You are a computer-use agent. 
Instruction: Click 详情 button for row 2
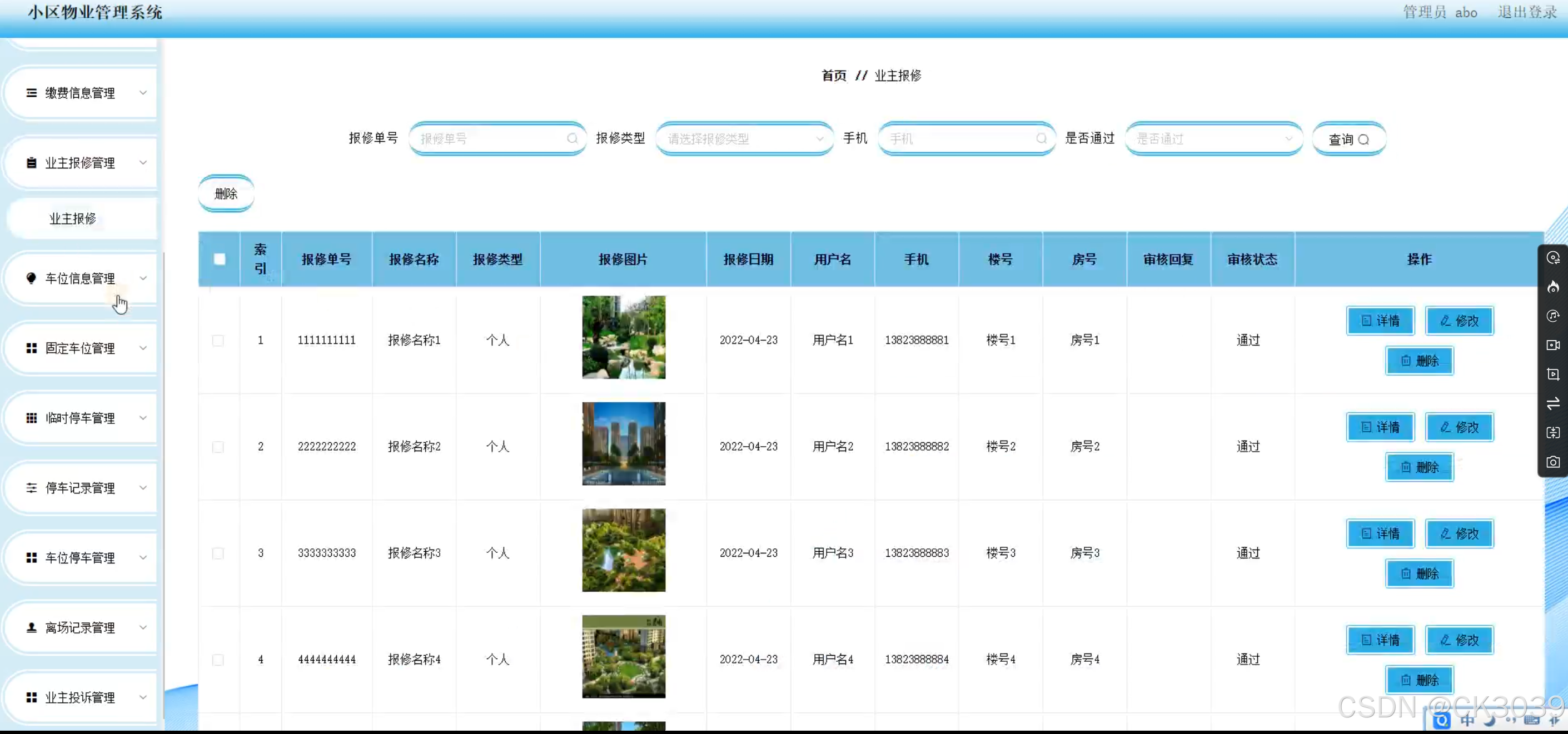pos(1380,427)
